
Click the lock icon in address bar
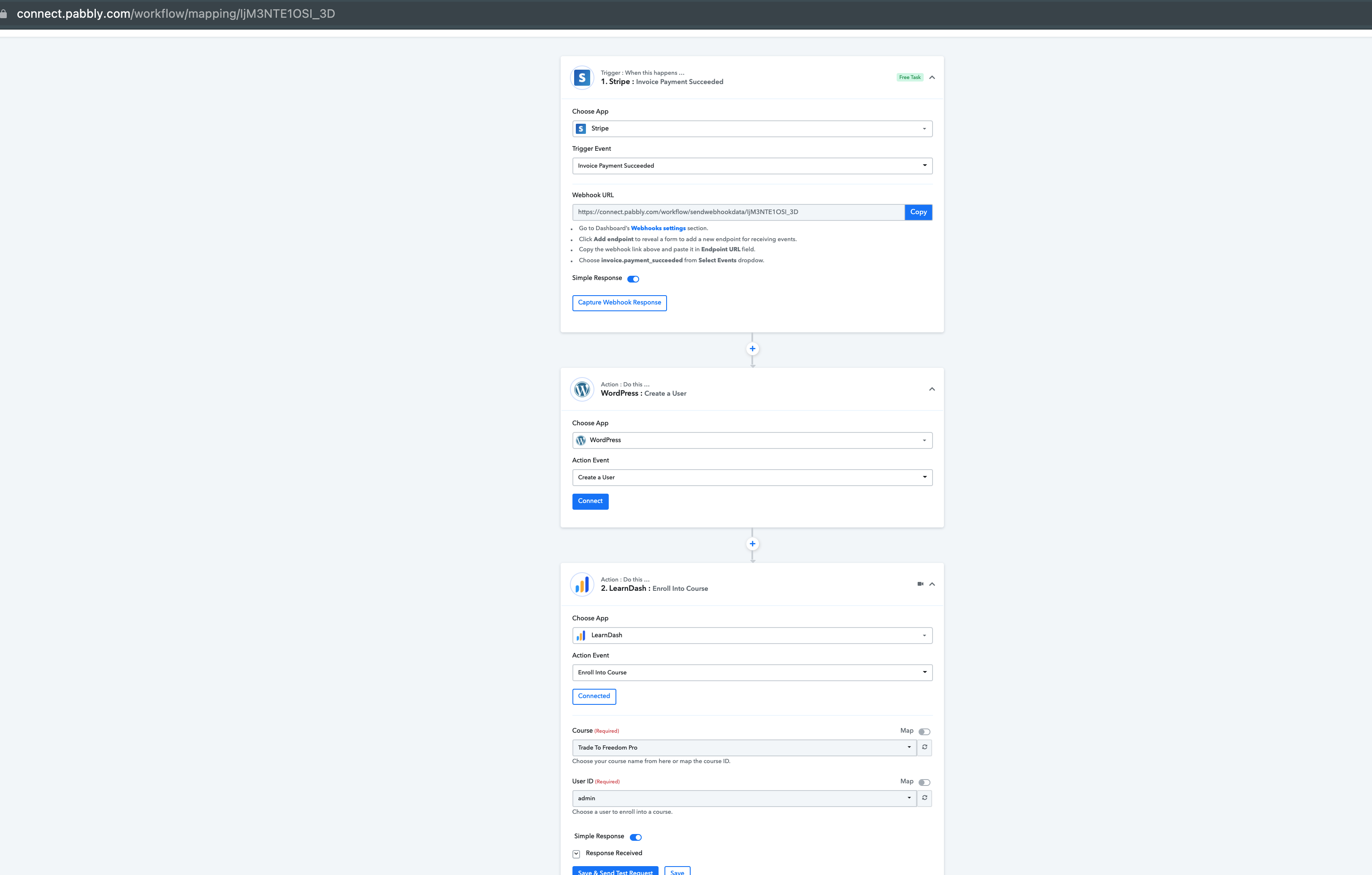[x=3, y=14]
